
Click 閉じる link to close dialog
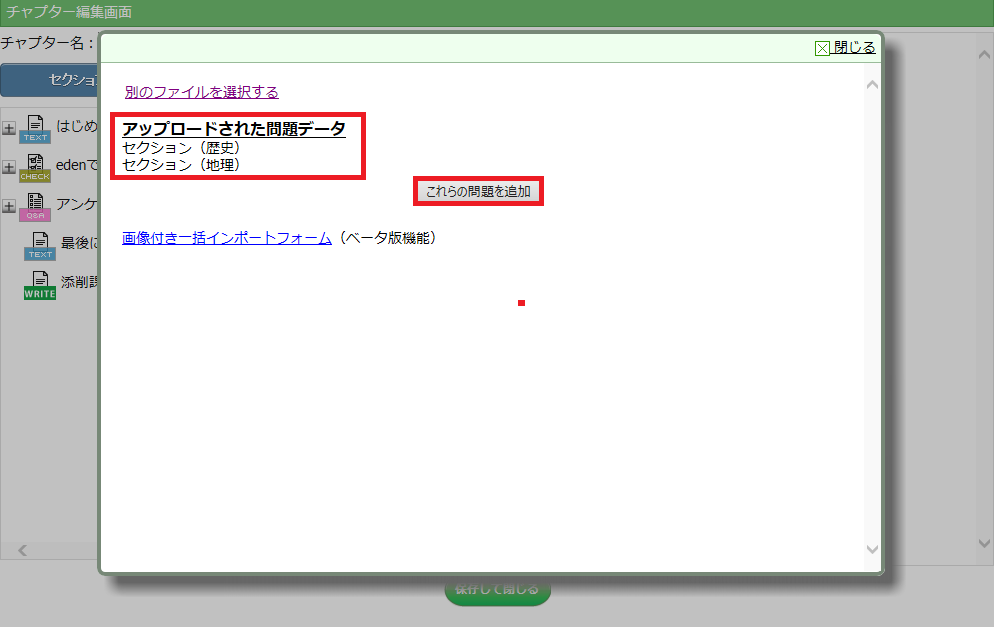[855, 48]
